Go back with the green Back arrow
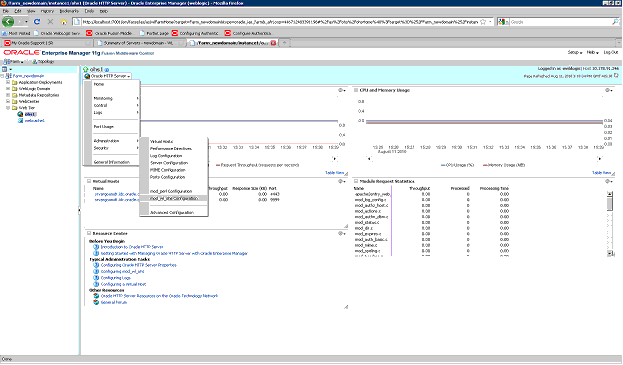Screen dimensions: 623x365 (8, 22)
